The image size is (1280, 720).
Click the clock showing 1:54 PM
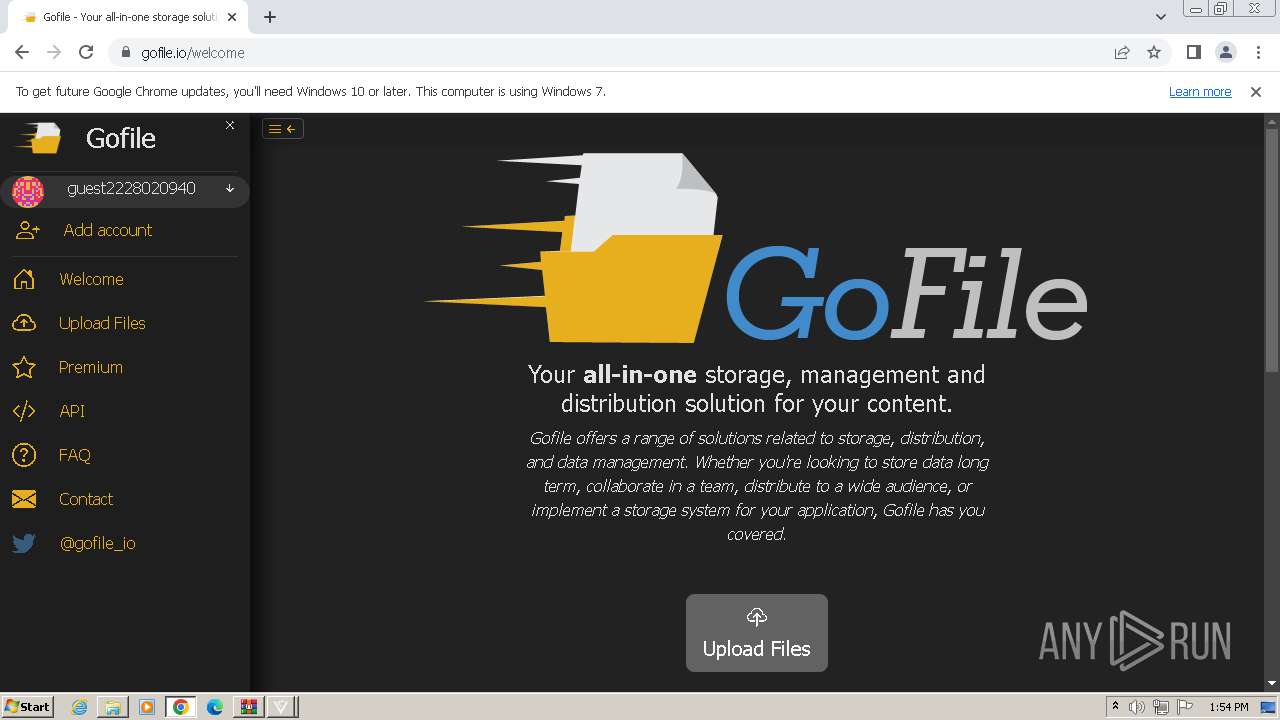[x=1228, y=707]
